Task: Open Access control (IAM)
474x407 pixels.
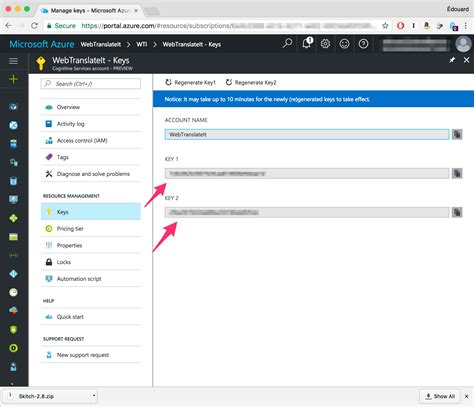Action: point(91,140)
